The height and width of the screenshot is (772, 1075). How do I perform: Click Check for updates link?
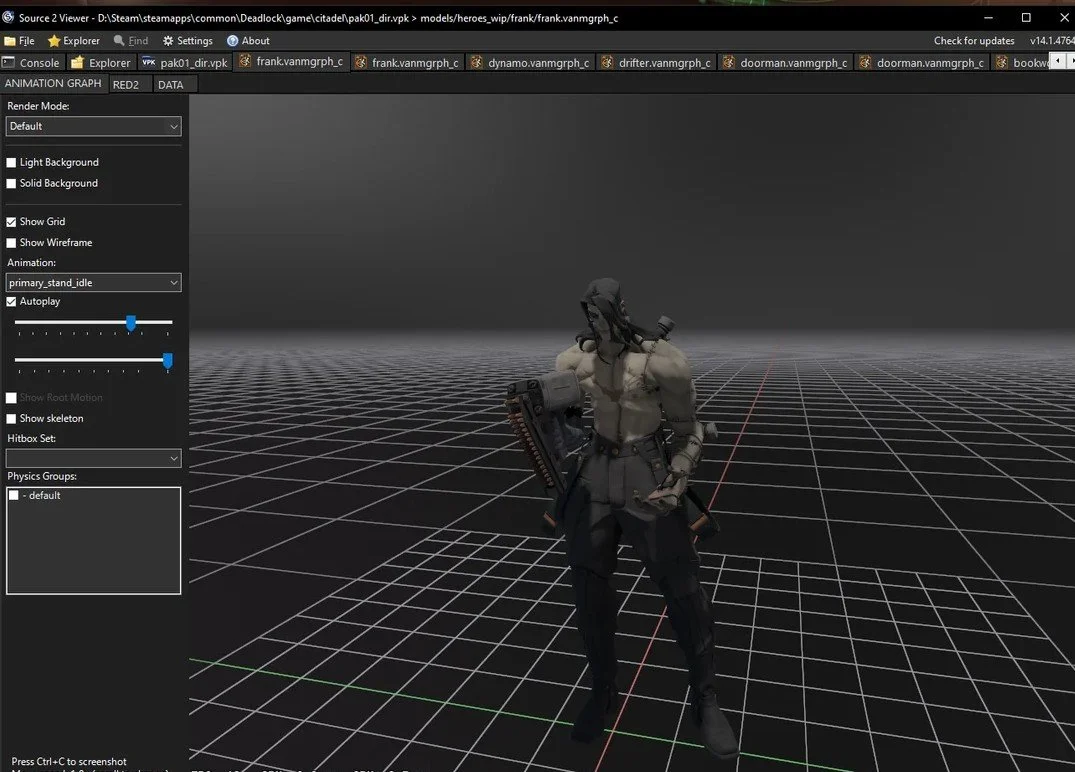click(974, 40)
